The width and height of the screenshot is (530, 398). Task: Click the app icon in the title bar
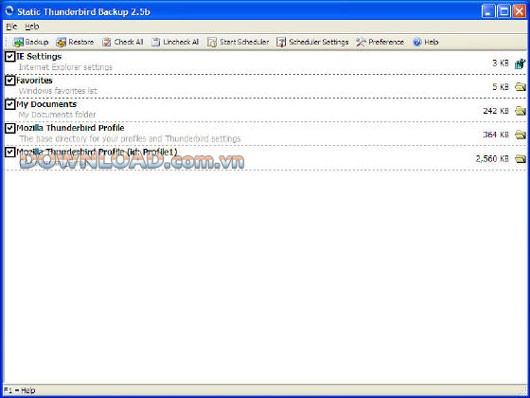click(9, 11)
